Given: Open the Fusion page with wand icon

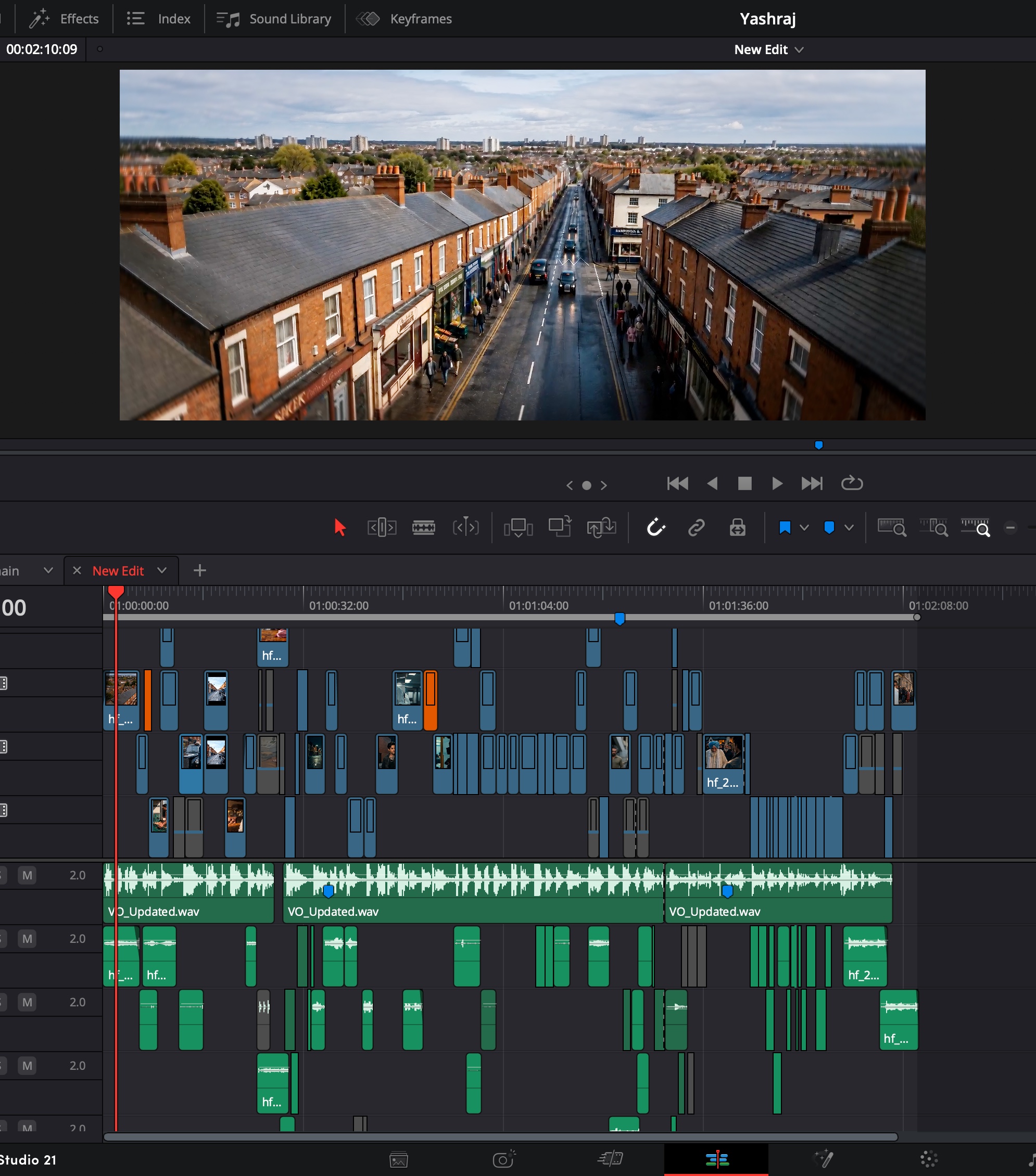Looking at the screenshot, I should [x=823, y=1158].
